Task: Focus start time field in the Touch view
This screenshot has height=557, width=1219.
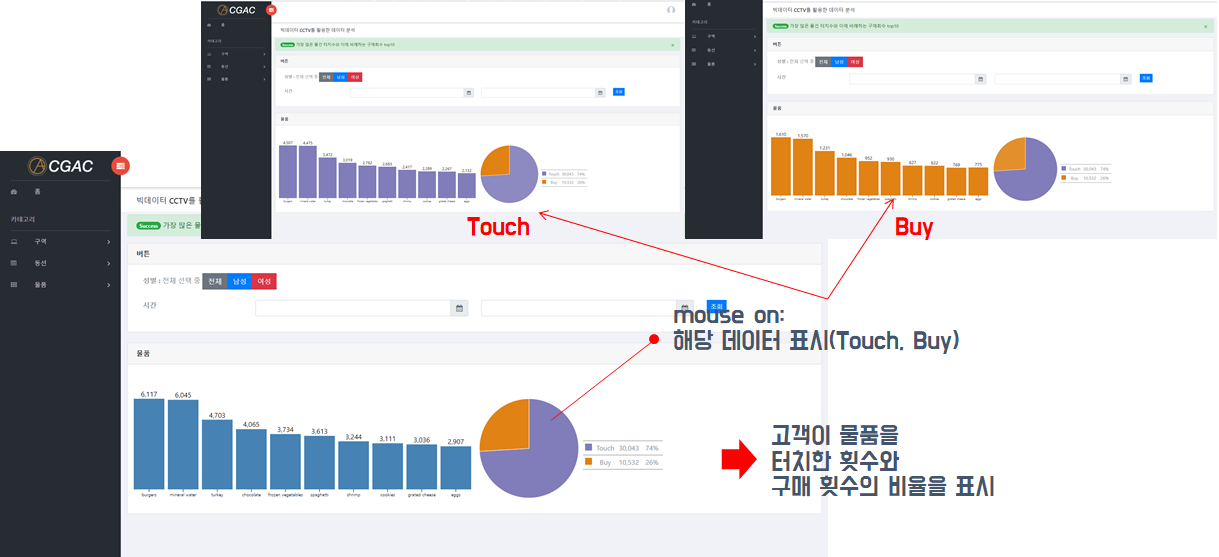Action: tap(406, 92)
